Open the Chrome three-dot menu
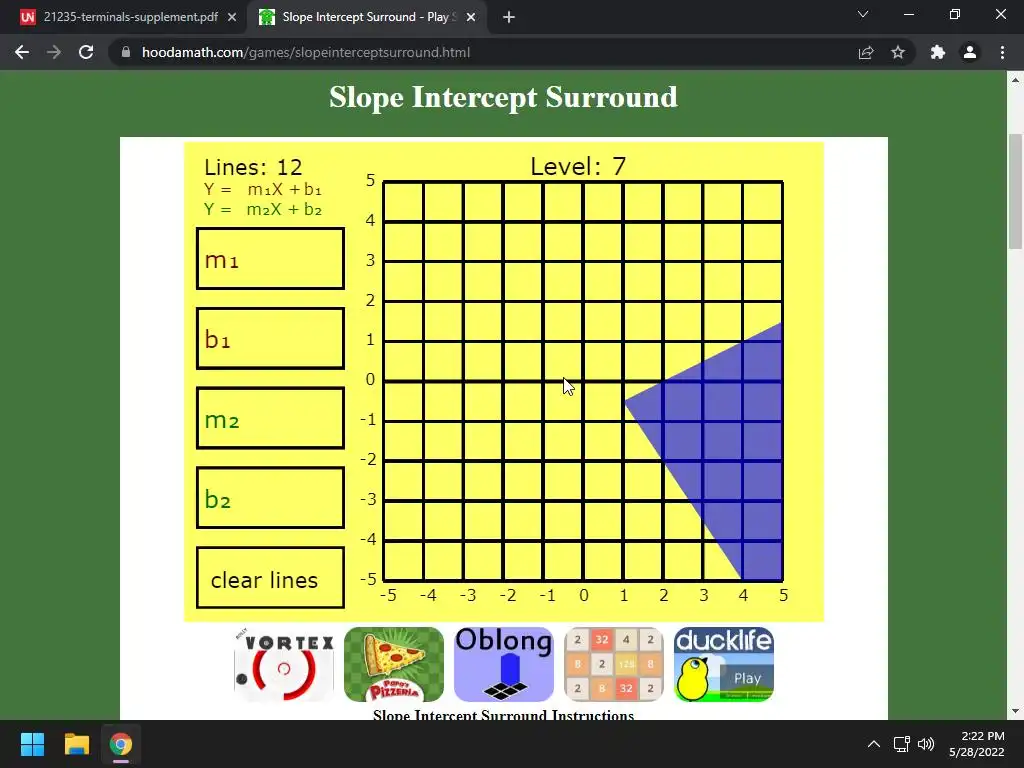This screenshot has height=768, width=1024. (x=1002, y=52)
